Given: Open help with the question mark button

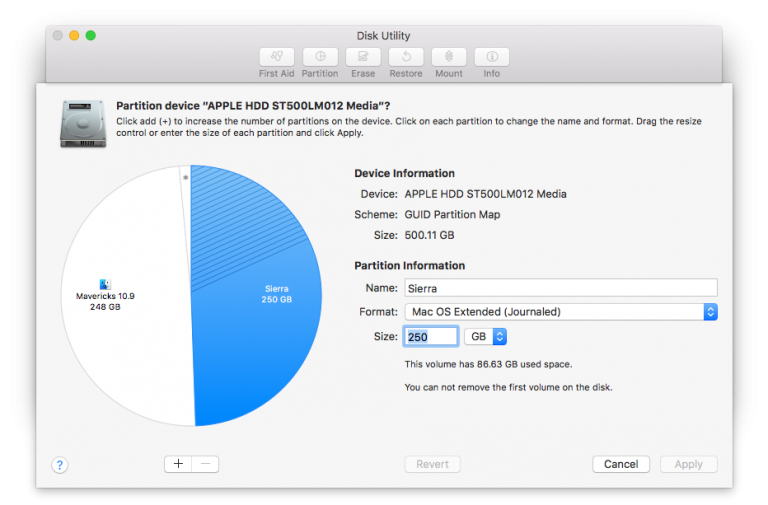Looking at the screenshot, I should coord(60,465).
